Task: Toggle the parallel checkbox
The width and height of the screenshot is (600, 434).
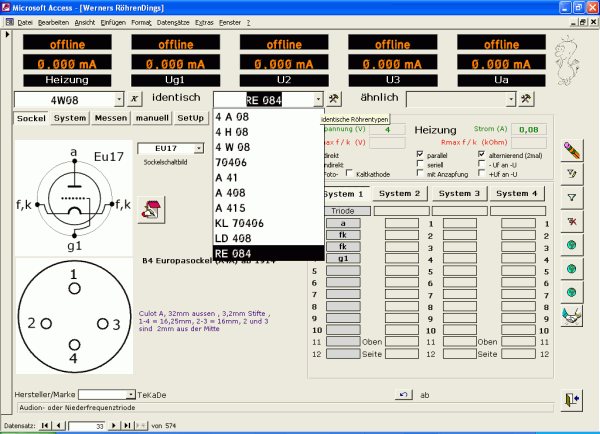Action: [x=420, y=154]
